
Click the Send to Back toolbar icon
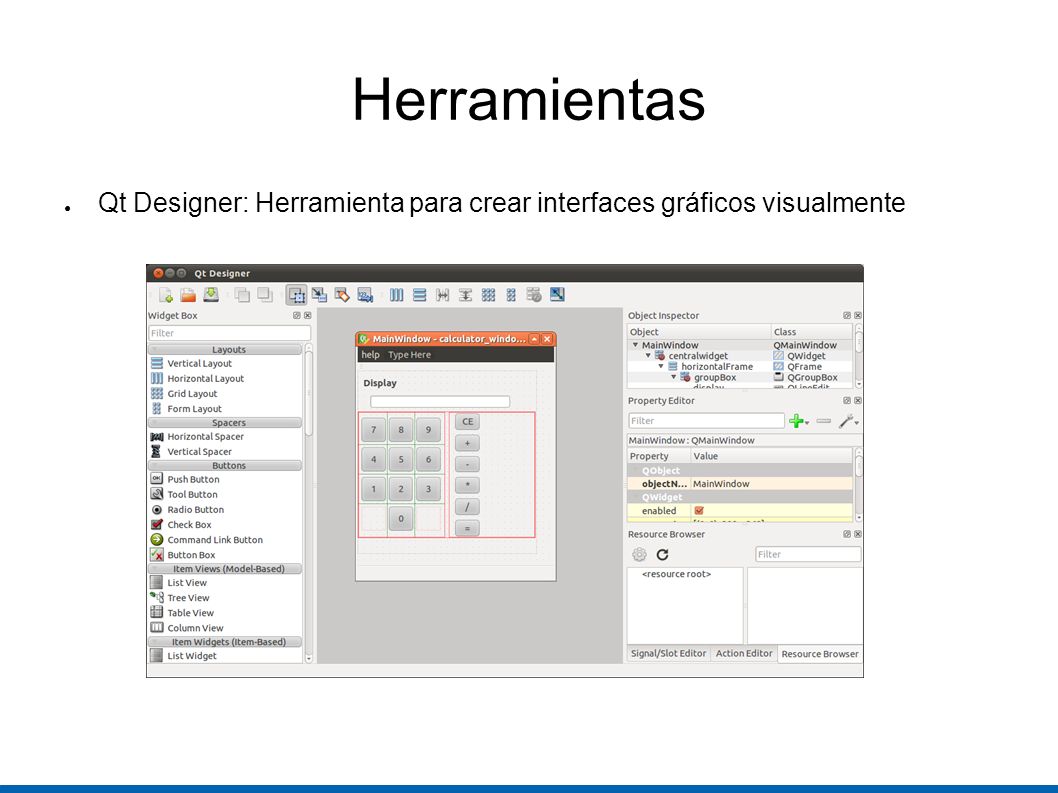[x=242, y=295]
